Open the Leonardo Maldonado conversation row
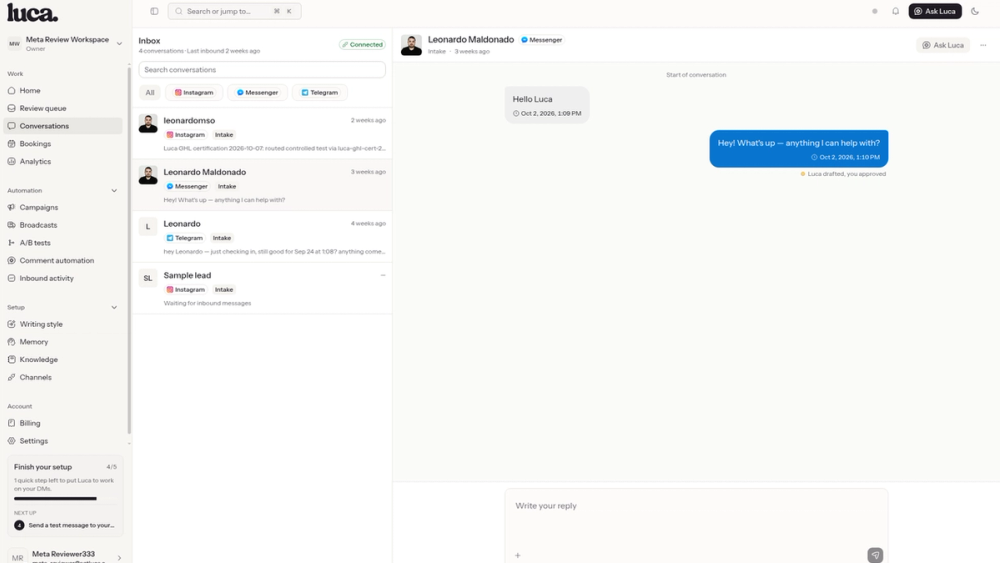 pos(261,186)
